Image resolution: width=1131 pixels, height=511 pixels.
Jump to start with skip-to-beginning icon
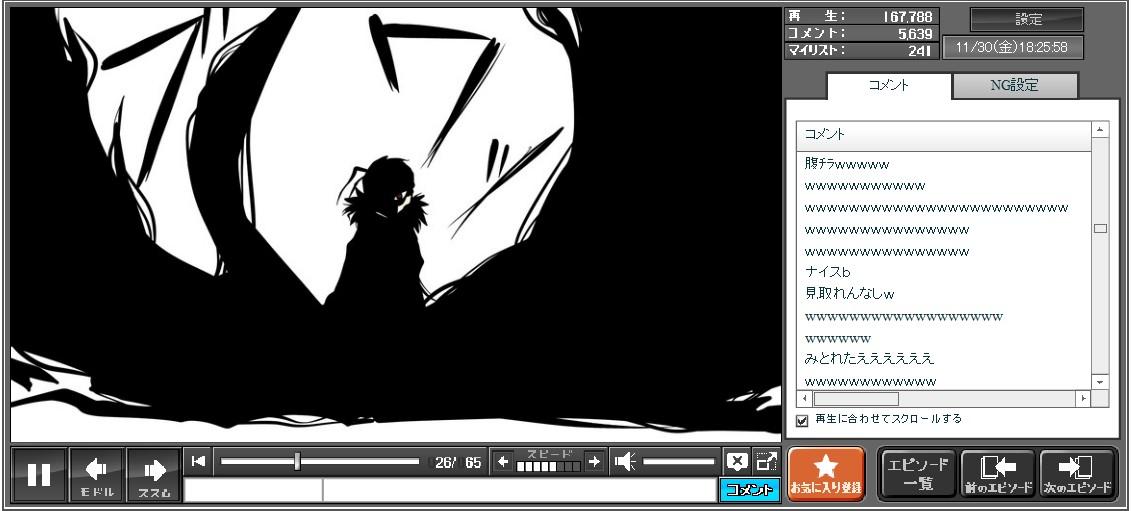(198, 461)
